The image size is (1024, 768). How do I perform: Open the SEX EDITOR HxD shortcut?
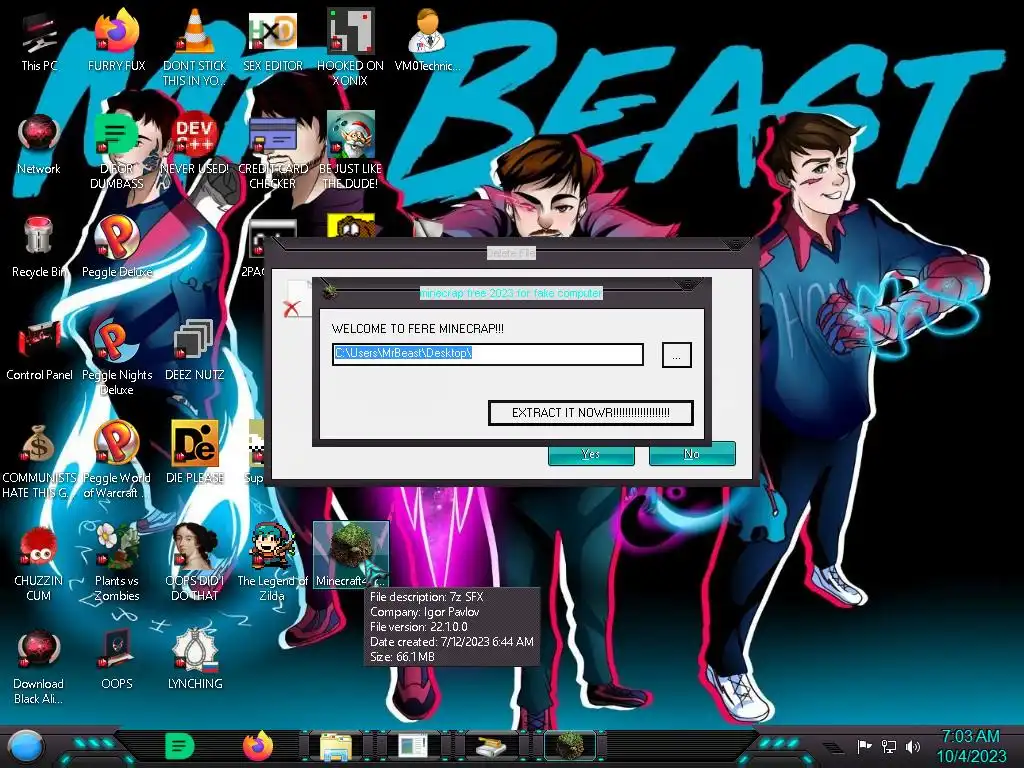click(273, 40)
